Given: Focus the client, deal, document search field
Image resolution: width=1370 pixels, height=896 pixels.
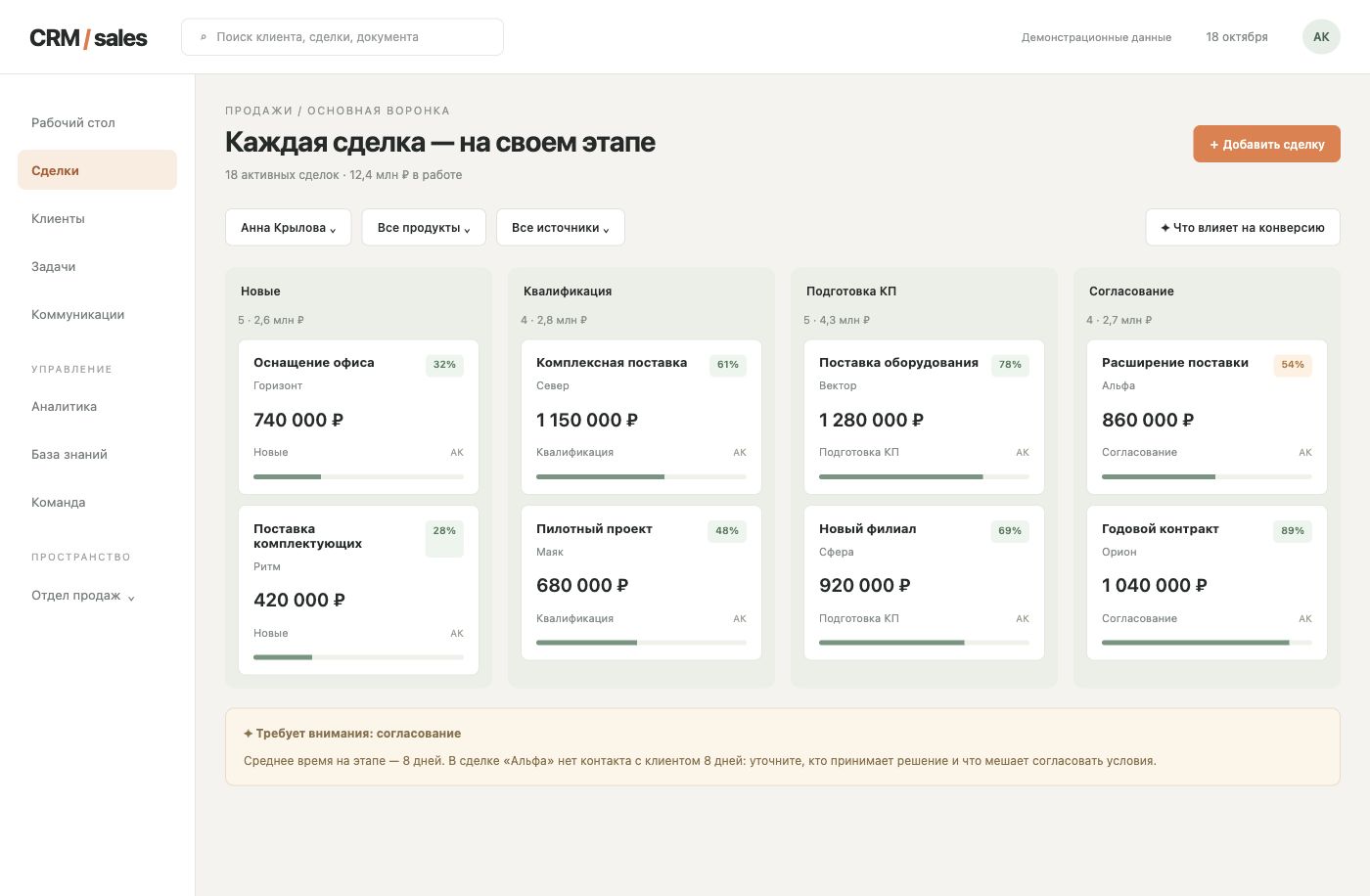Looking at the screenshot, I should (x=342, y=37).
